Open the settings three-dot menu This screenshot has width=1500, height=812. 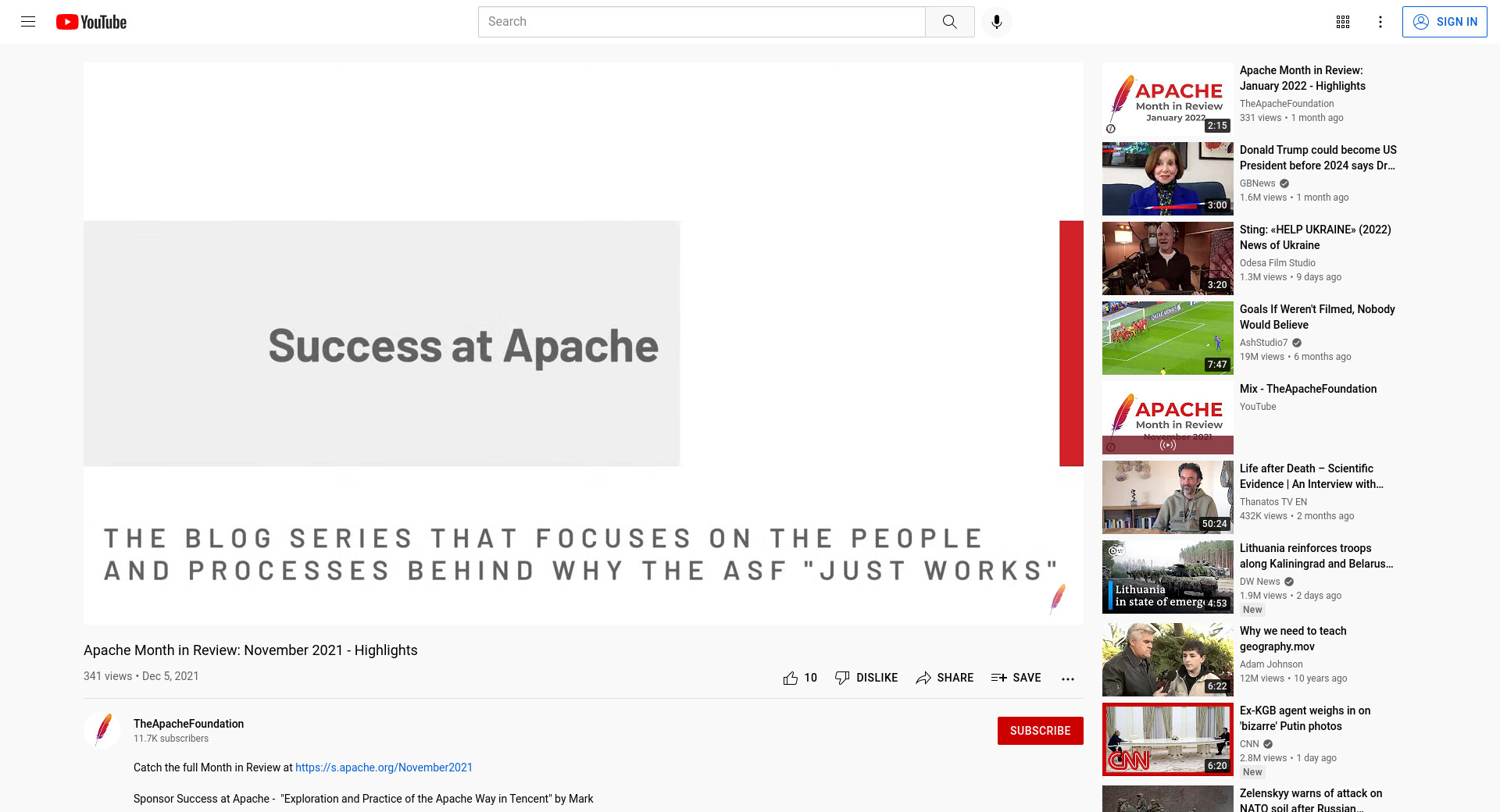point(1380,22)
